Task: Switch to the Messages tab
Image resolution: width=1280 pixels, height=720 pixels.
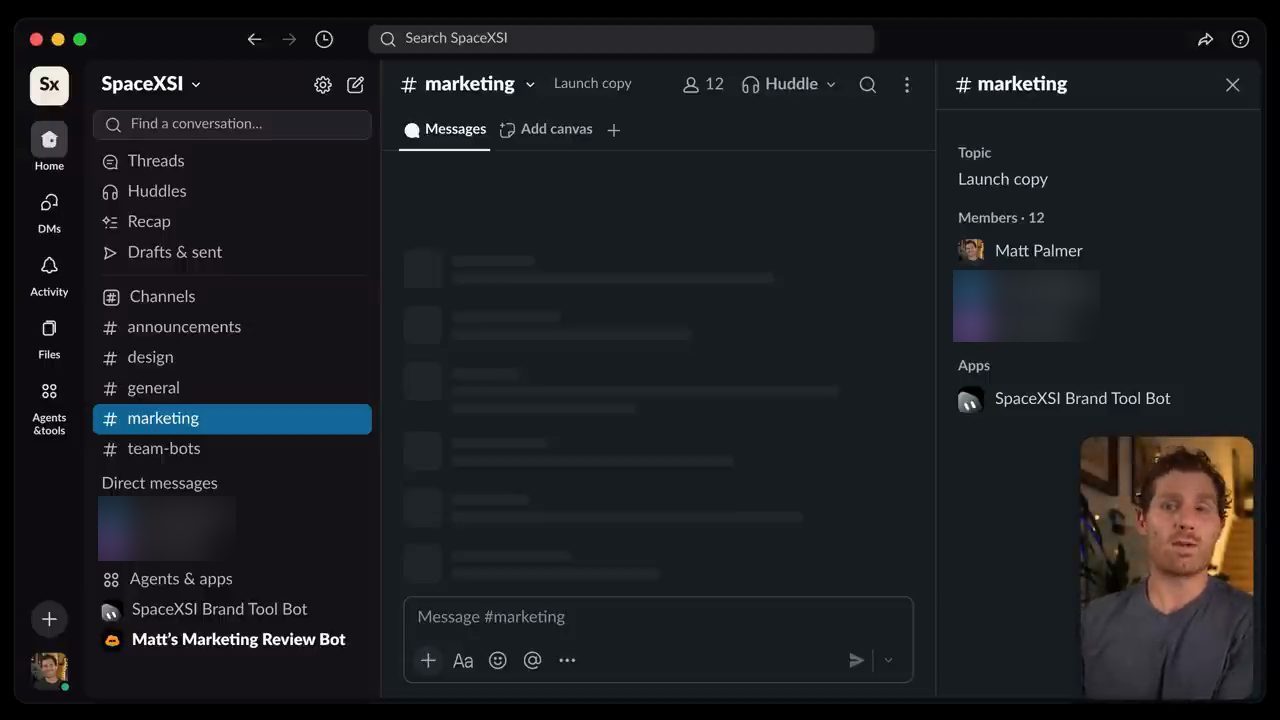Action: (x=445, y=129)
